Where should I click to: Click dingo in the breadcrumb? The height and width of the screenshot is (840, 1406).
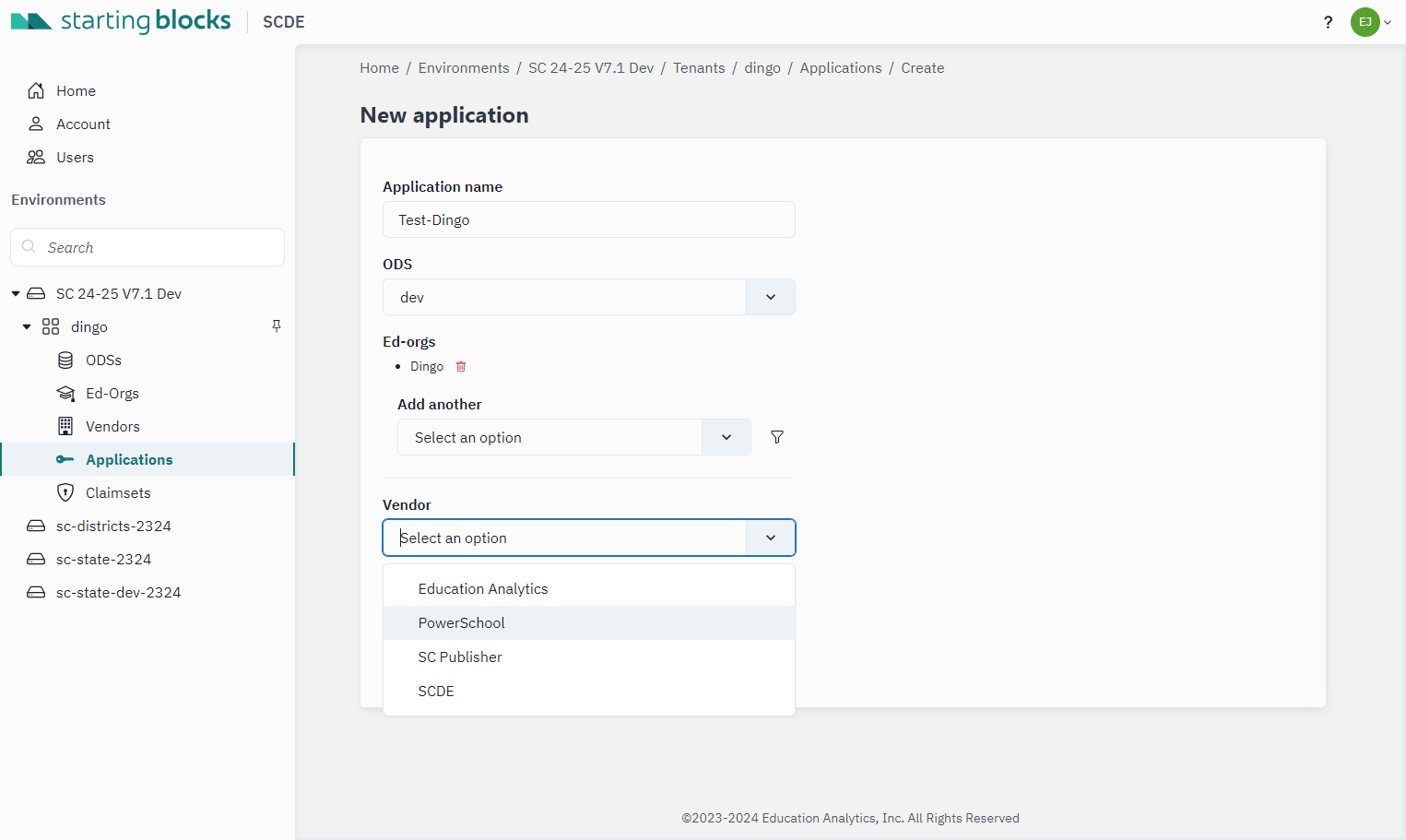(762, 67)
